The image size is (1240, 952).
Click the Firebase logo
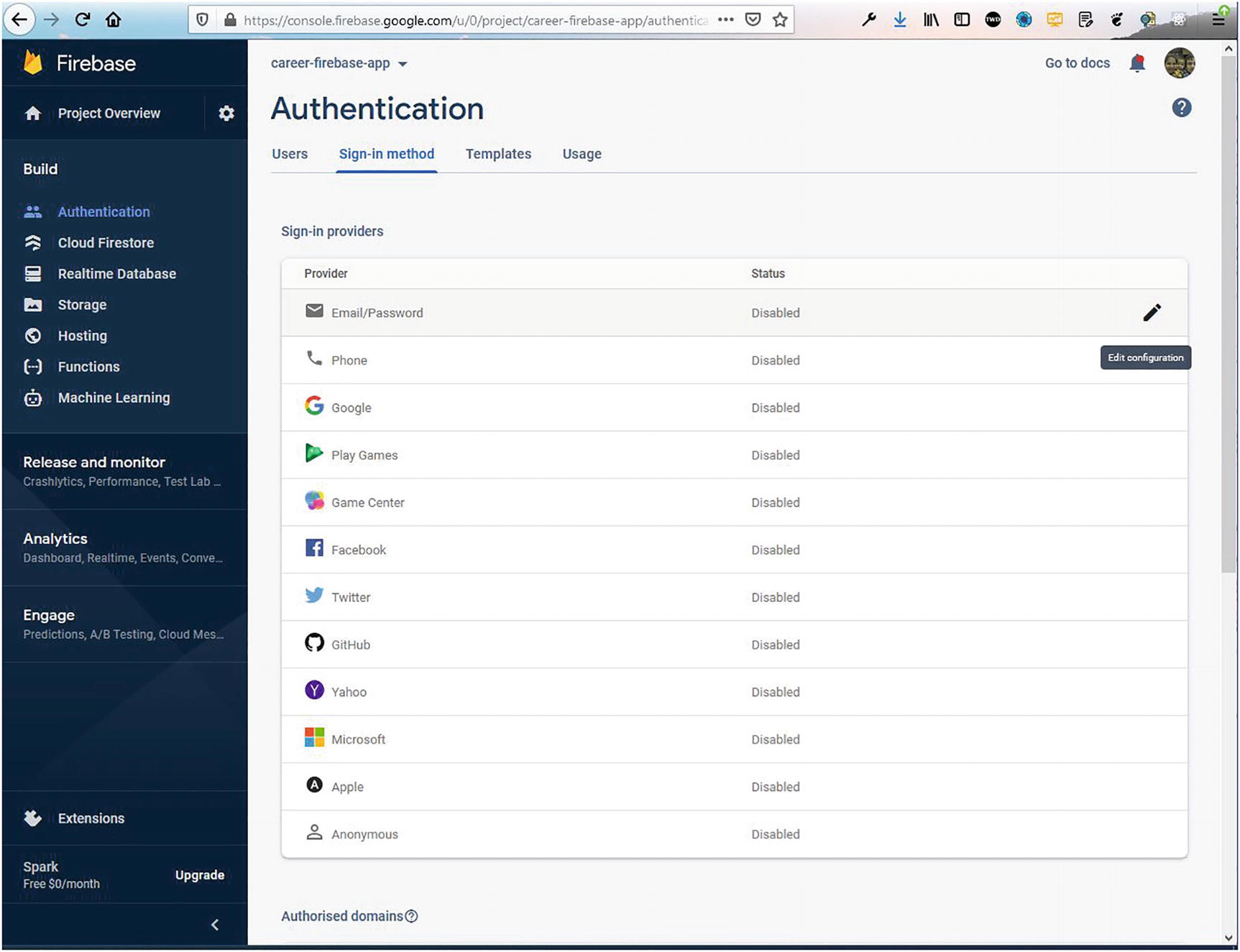(33, 63)
